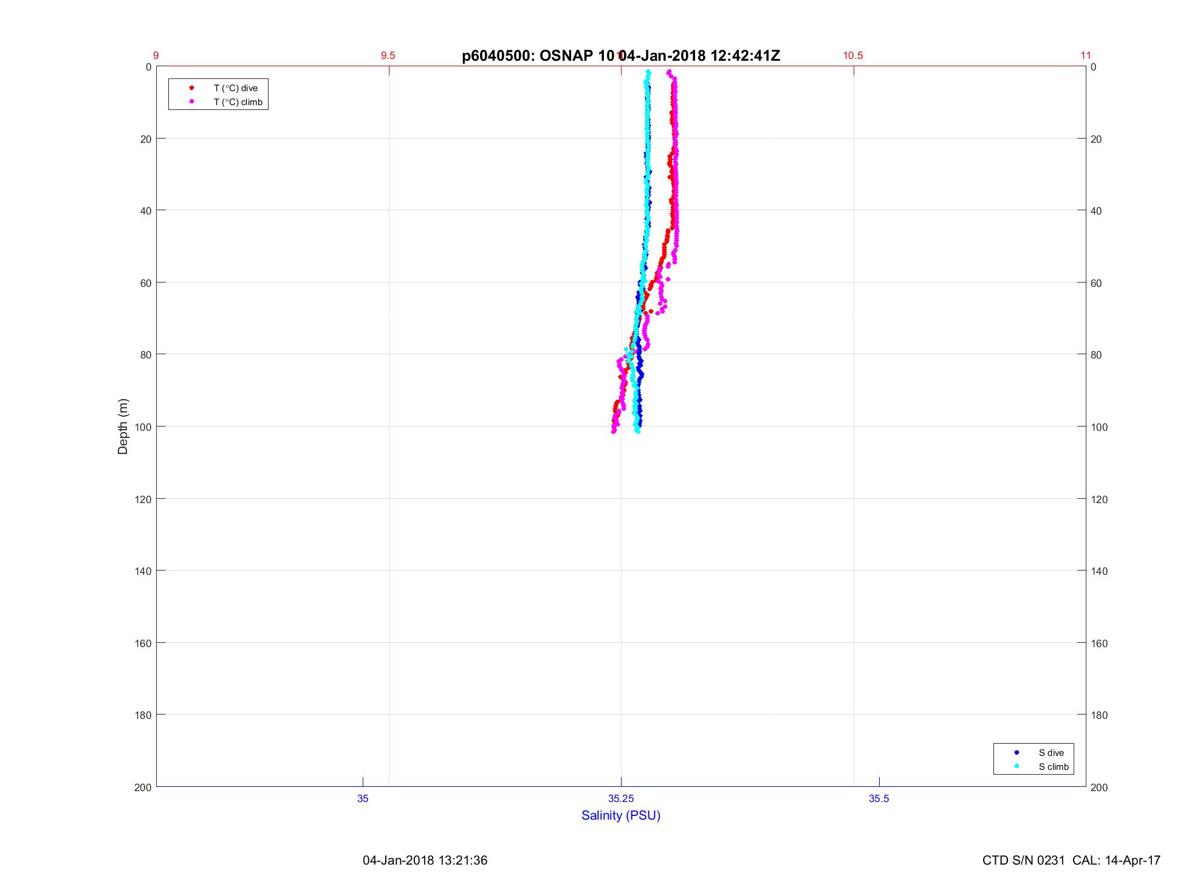Open the salinity legend box
This screenshot has width=1200, height=885.
(1035, 759)
